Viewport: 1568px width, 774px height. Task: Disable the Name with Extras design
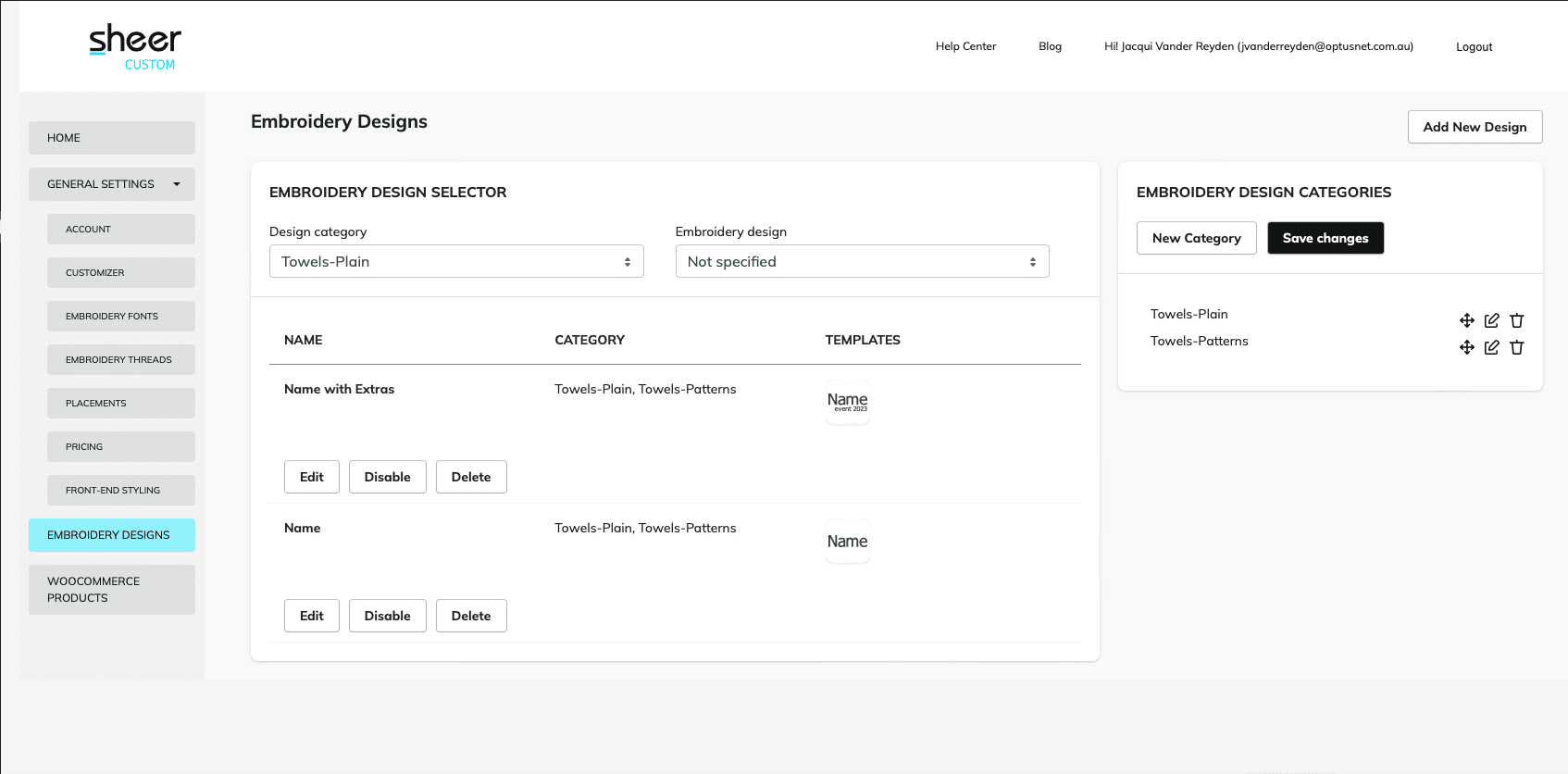pyautogui.click(x=387, y=477)
